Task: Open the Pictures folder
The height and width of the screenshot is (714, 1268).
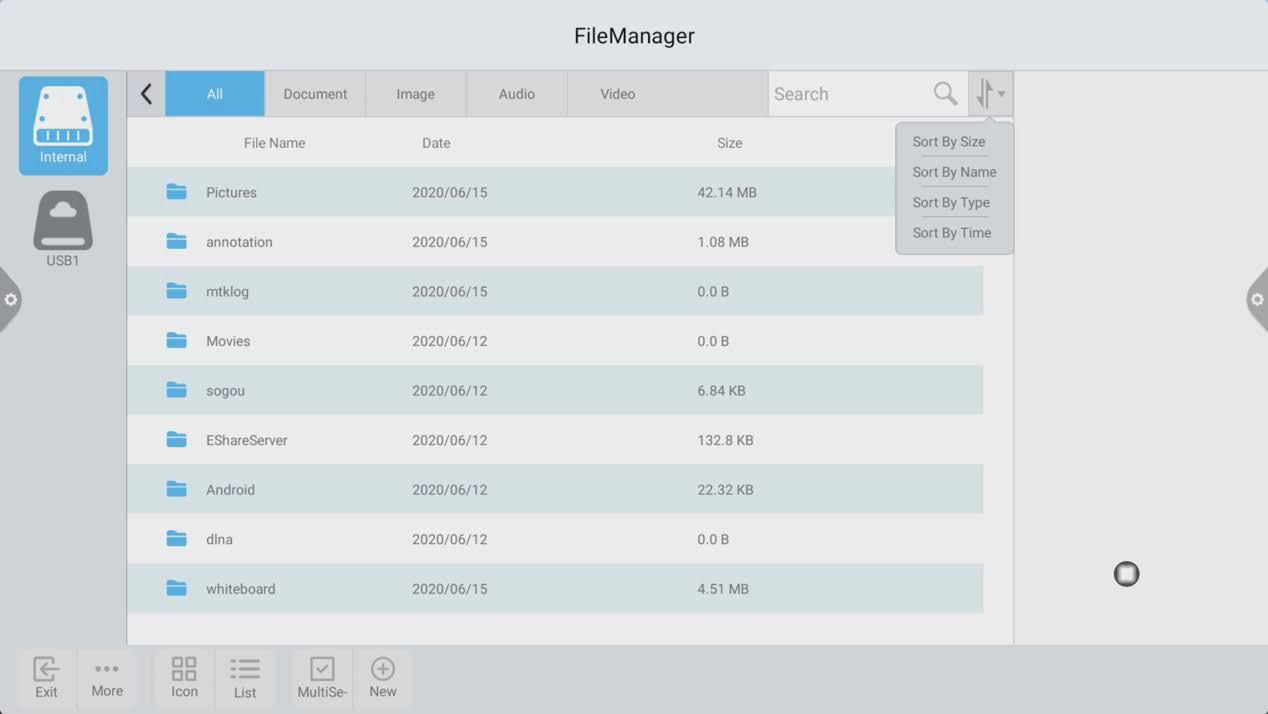Action: 231,192
